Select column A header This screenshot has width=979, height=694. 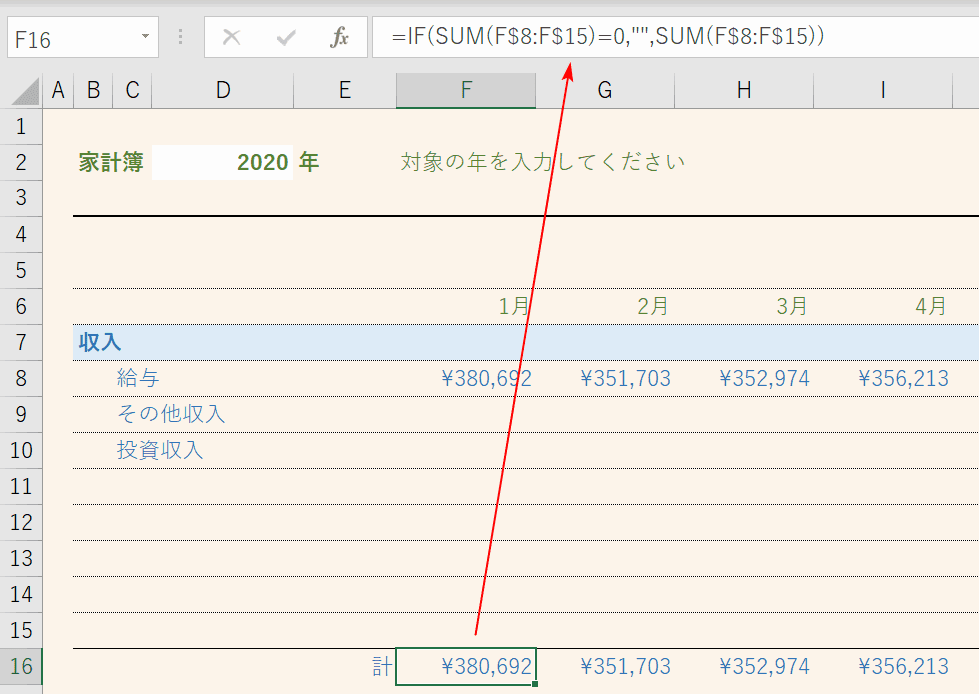pyautogui.click(x=58, y=91)
